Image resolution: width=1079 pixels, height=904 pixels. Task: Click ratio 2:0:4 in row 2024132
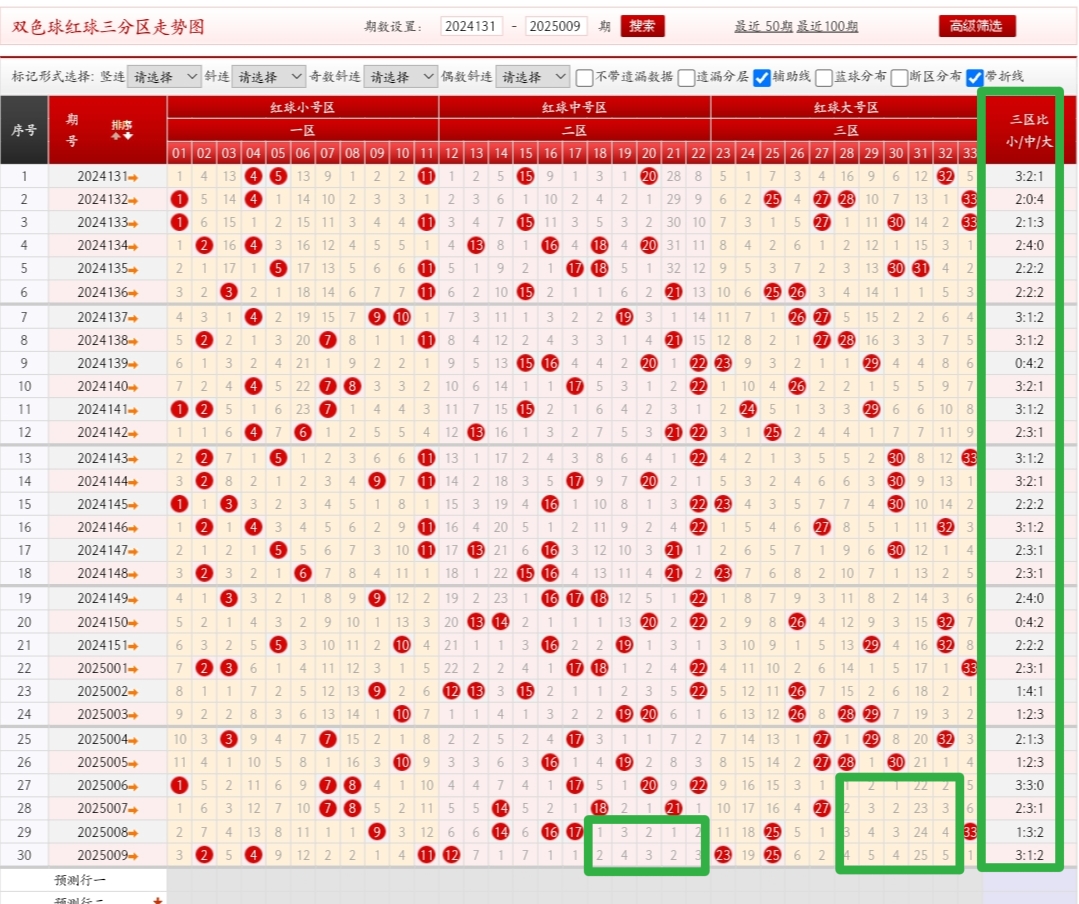(1029, 200)
